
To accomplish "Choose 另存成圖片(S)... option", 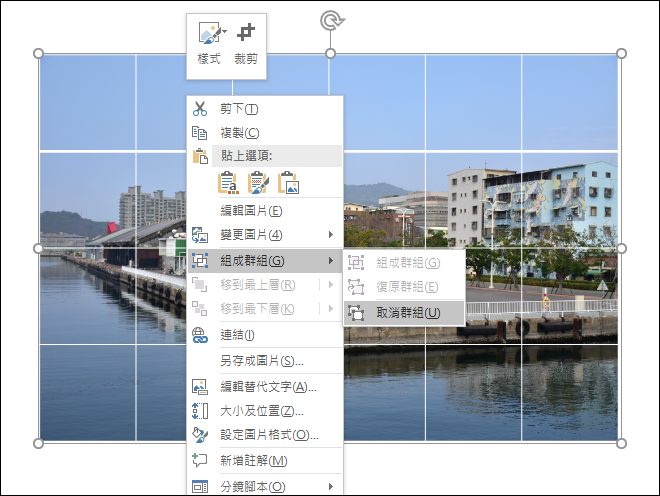I will 265,361.
